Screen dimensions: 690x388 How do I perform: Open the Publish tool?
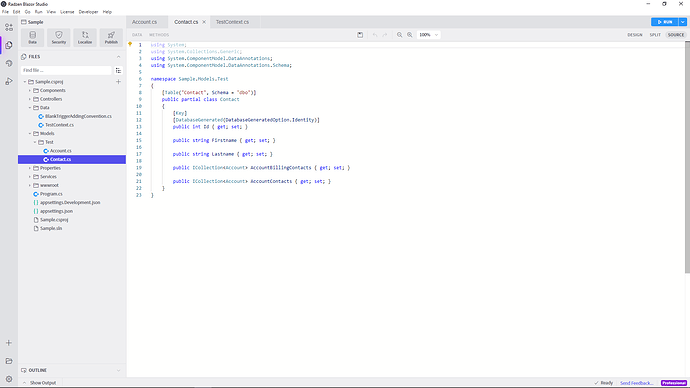coord(111,37)
